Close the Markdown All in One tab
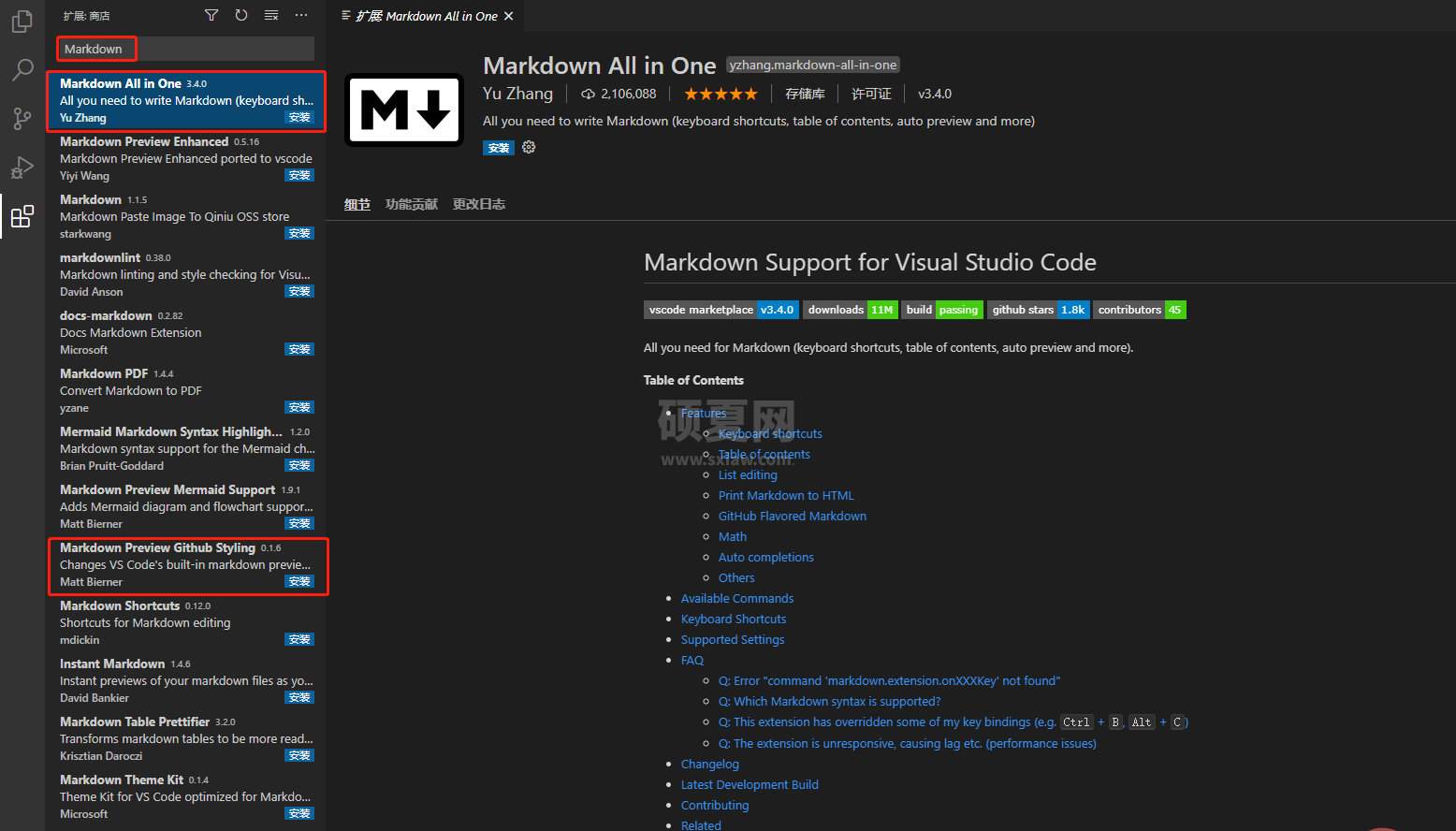Screen dimensions: 1456x831 tap(509, 16)
